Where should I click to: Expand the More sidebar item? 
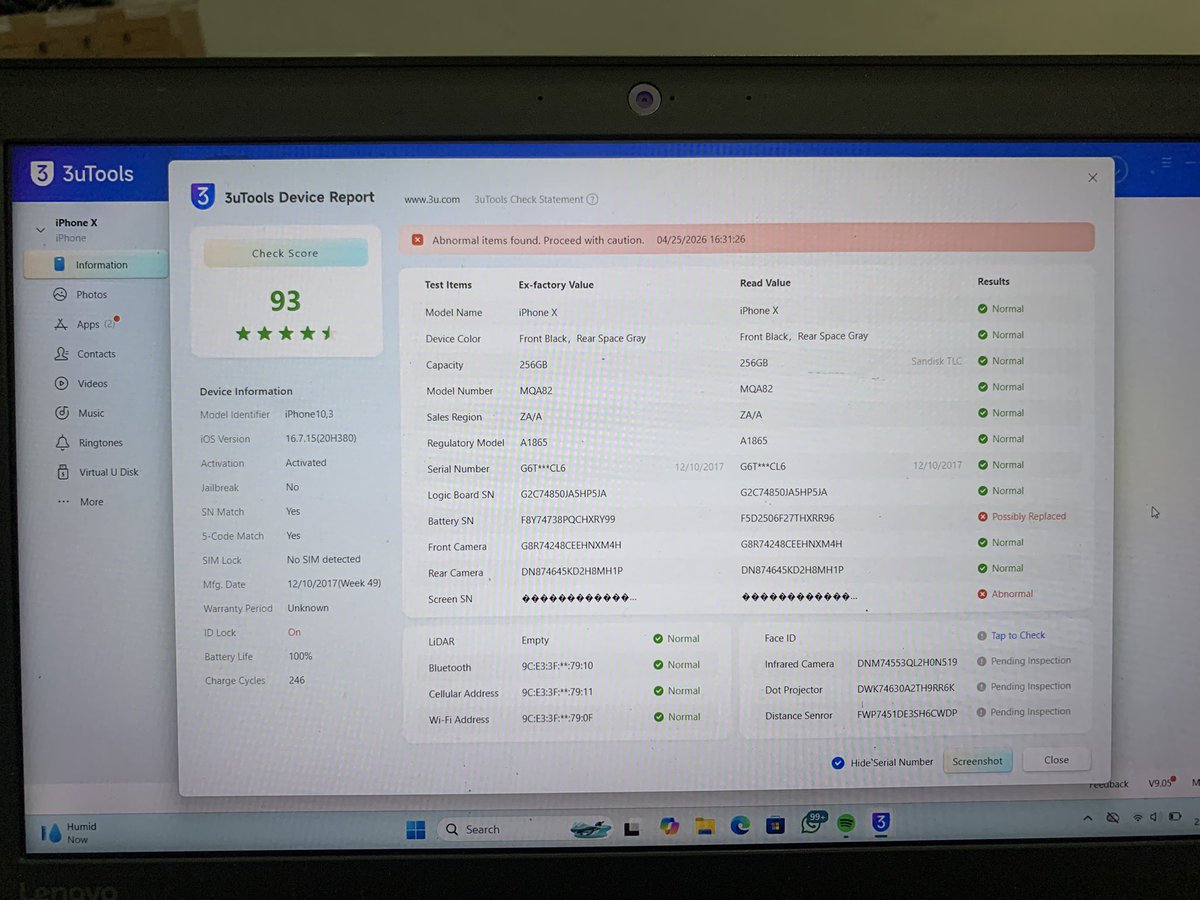[91, 502]
